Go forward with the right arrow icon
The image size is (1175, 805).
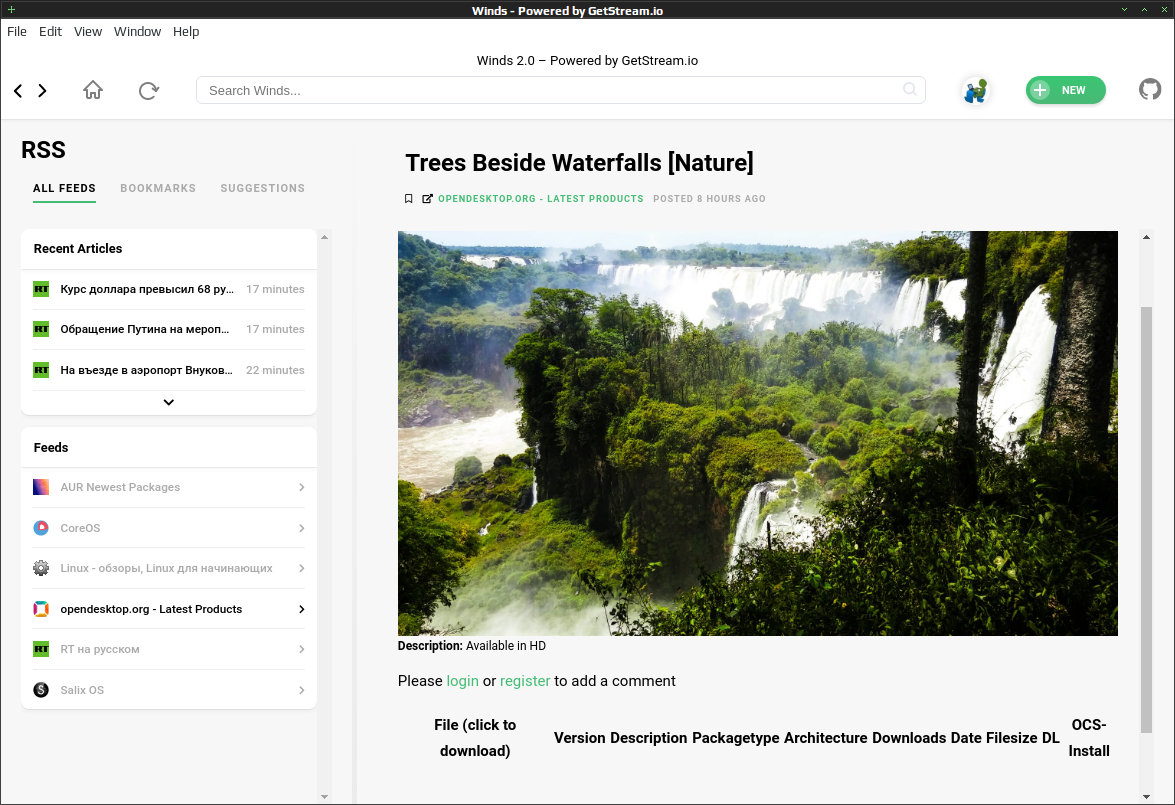pyautogui.click(x=43, y=91)
